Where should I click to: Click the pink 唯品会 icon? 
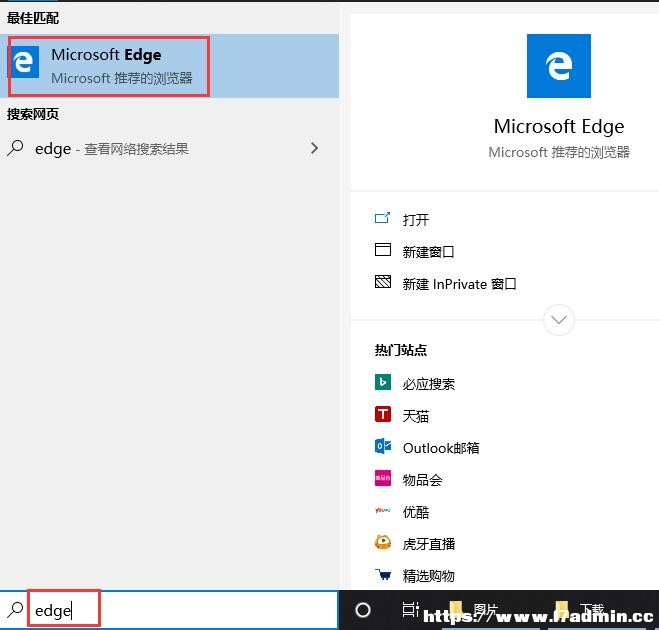click(382, 478)
